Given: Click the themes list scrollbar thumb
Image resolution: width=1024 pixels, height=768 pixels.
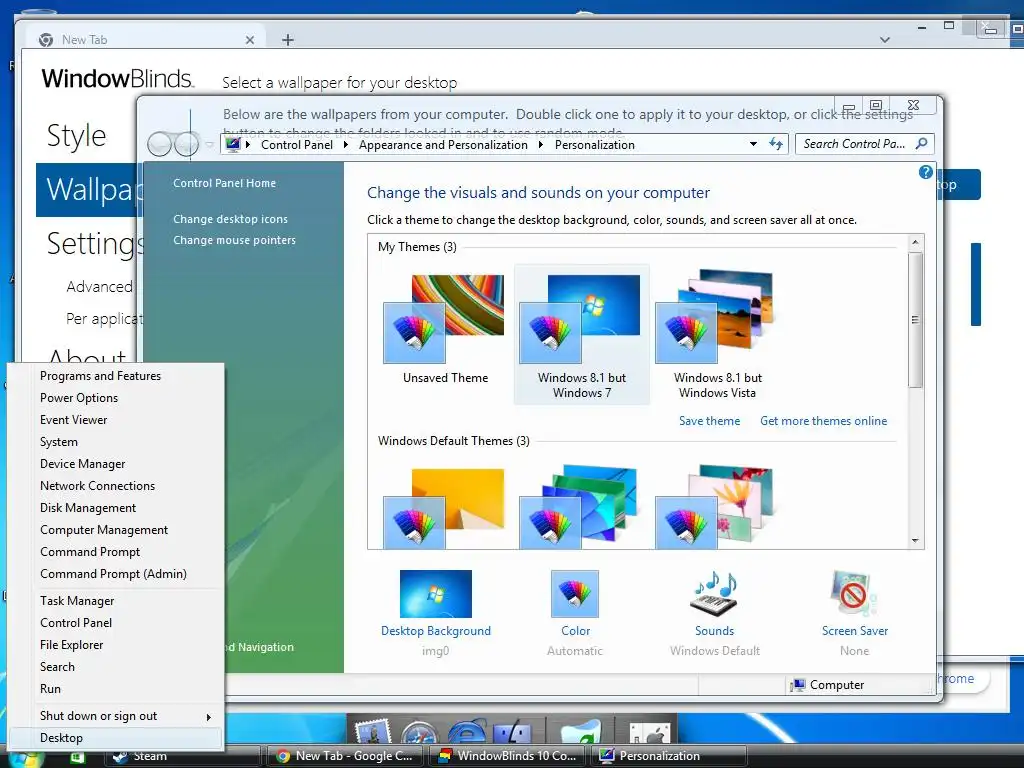Looking at the screenshot, I should 915,320.
